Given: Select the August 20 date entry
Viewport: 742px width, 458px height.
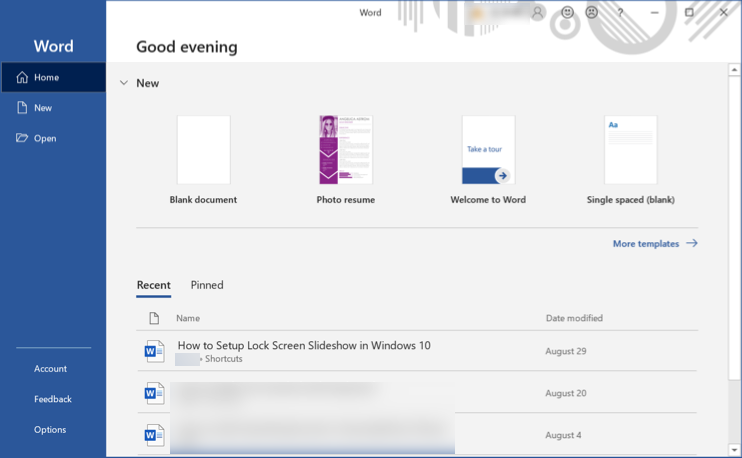Looking at the screenshot, I should (x=565, y=393).
